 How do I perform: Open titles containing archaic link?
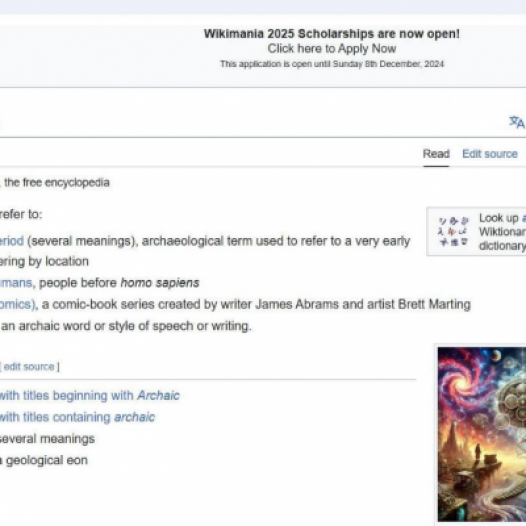point(77,417)
